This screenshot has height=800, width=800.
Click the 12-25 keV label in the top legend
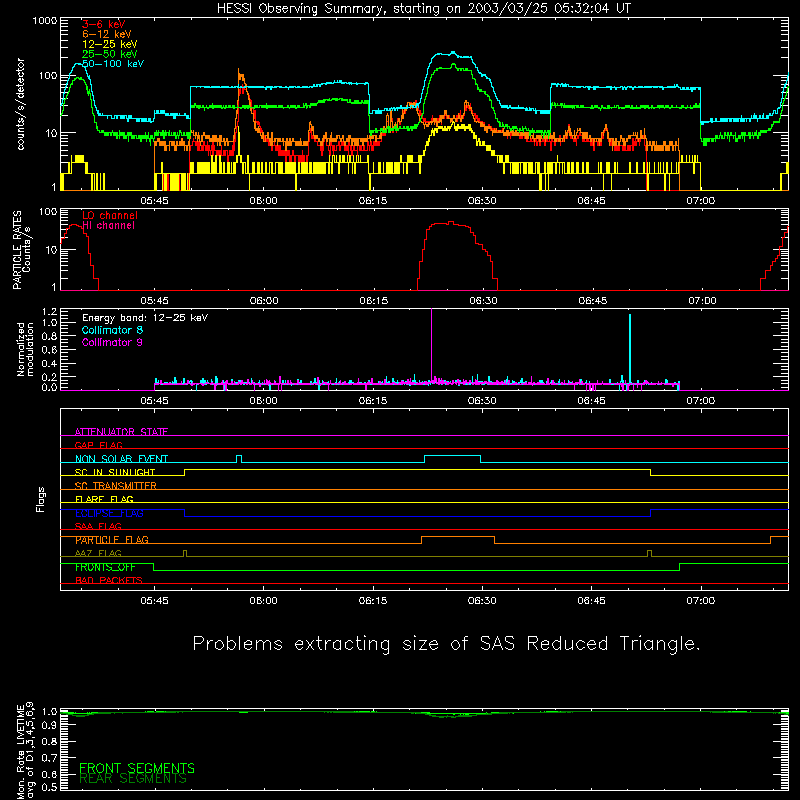[110, 44]
